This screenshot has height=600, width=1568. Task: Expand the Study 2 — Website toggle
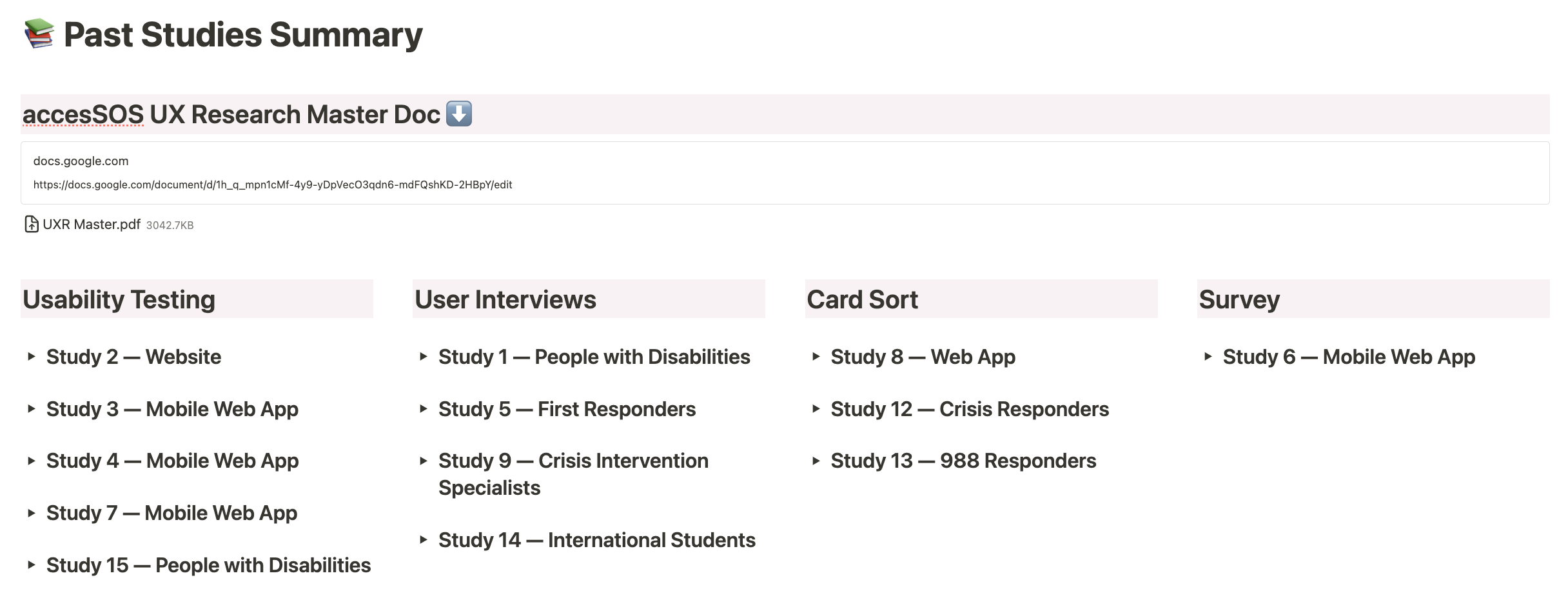tap(31, 356)
